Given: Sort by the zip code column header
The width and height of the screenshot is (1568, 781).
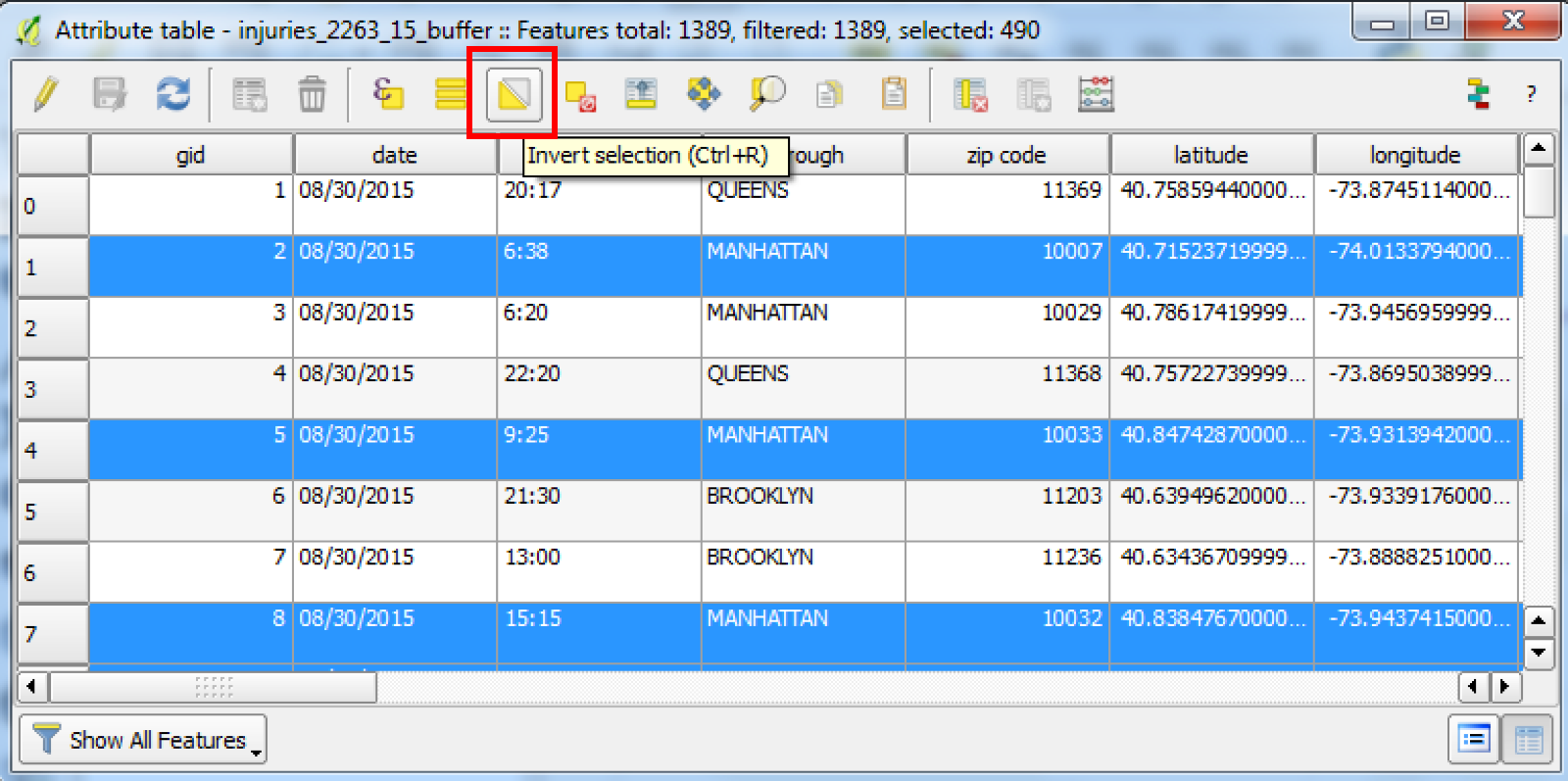Looking at the screenshot, I should [x=1006, y=155].
